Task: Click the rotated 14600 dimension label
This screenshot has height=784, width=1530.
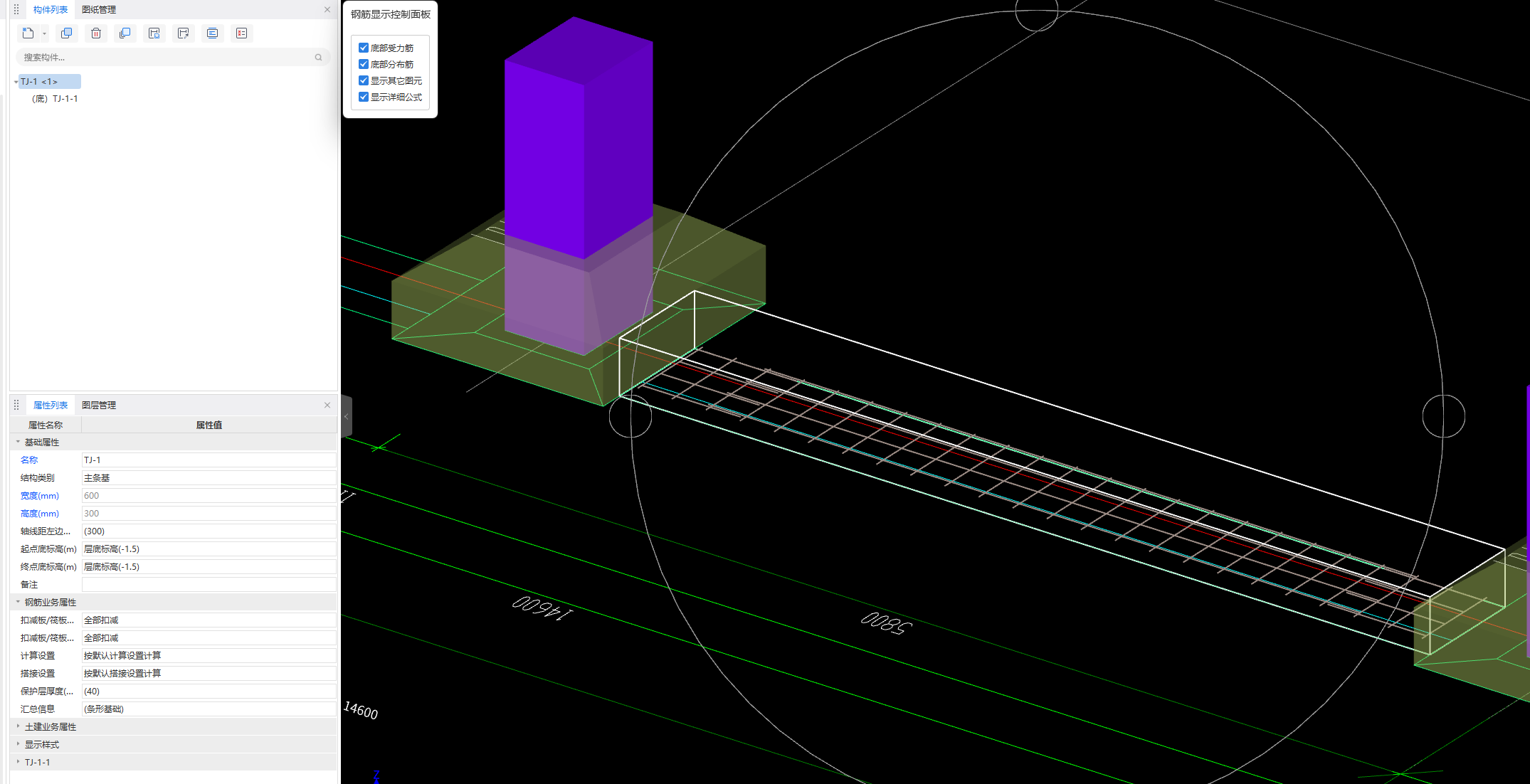Action: (542, 608)
